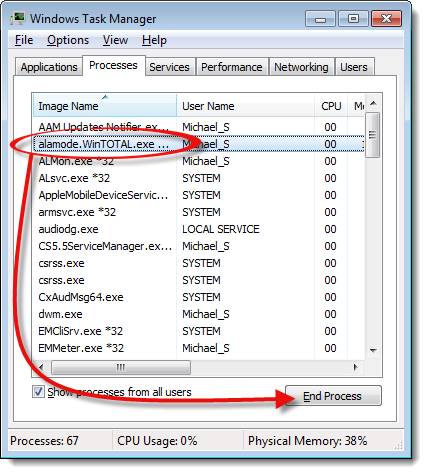Screen dimensions: 427x473
Task: Click the Processes: 67 status entry
Action: tap(44, 441)
